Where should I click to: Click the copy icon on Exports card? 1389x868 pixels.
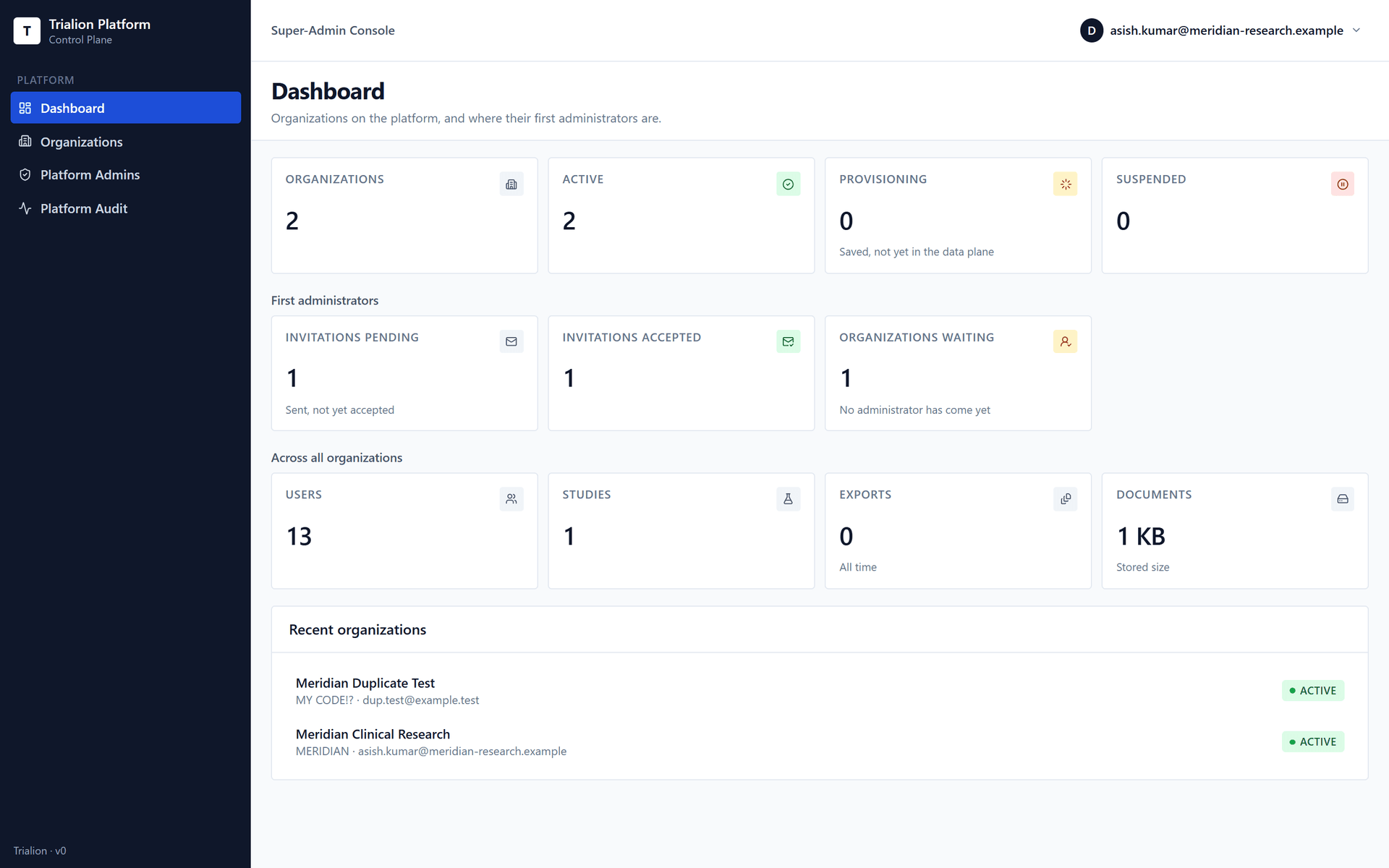1065,499
